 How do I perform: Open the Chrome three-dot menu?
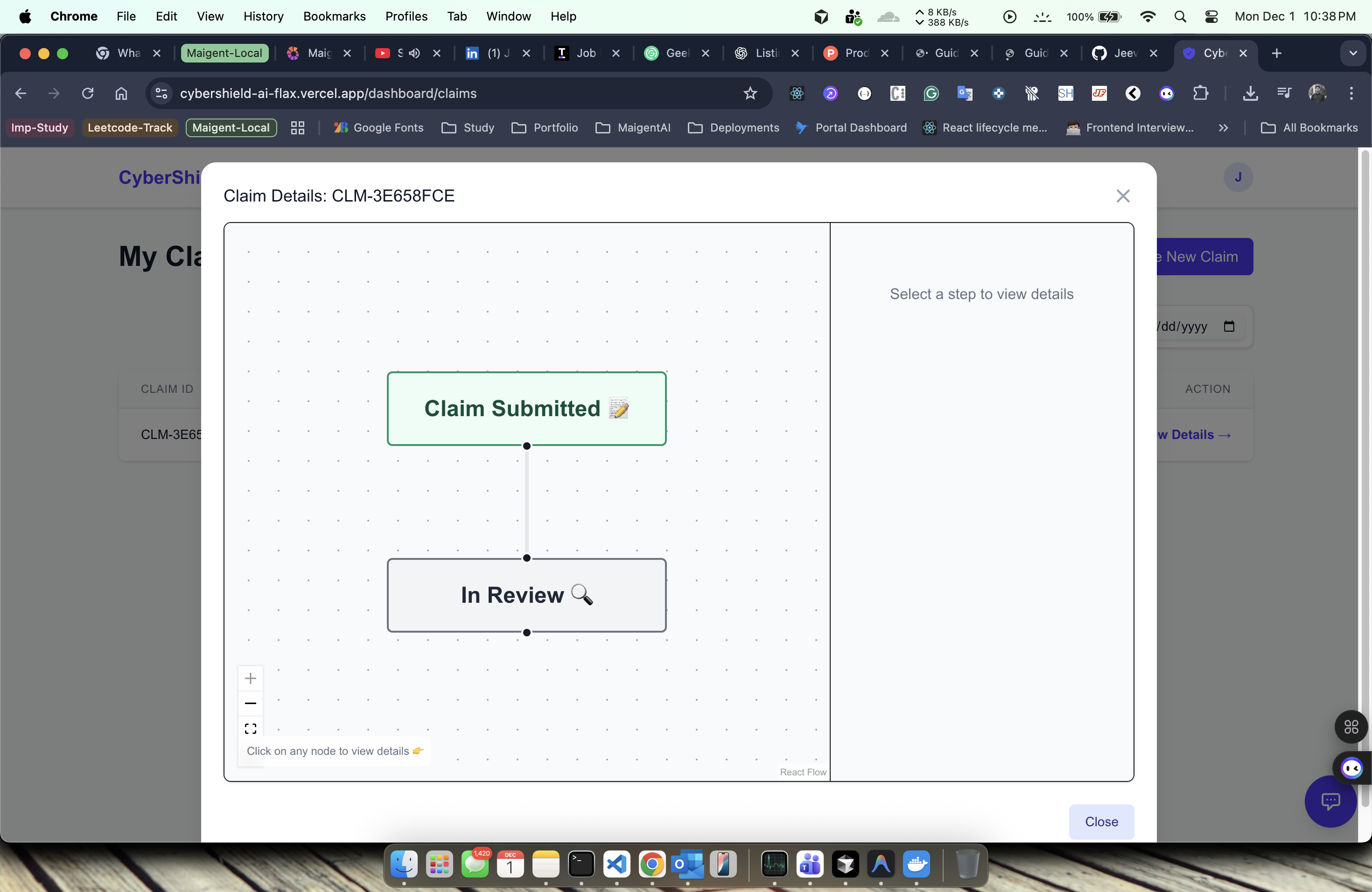(1351, 93)
